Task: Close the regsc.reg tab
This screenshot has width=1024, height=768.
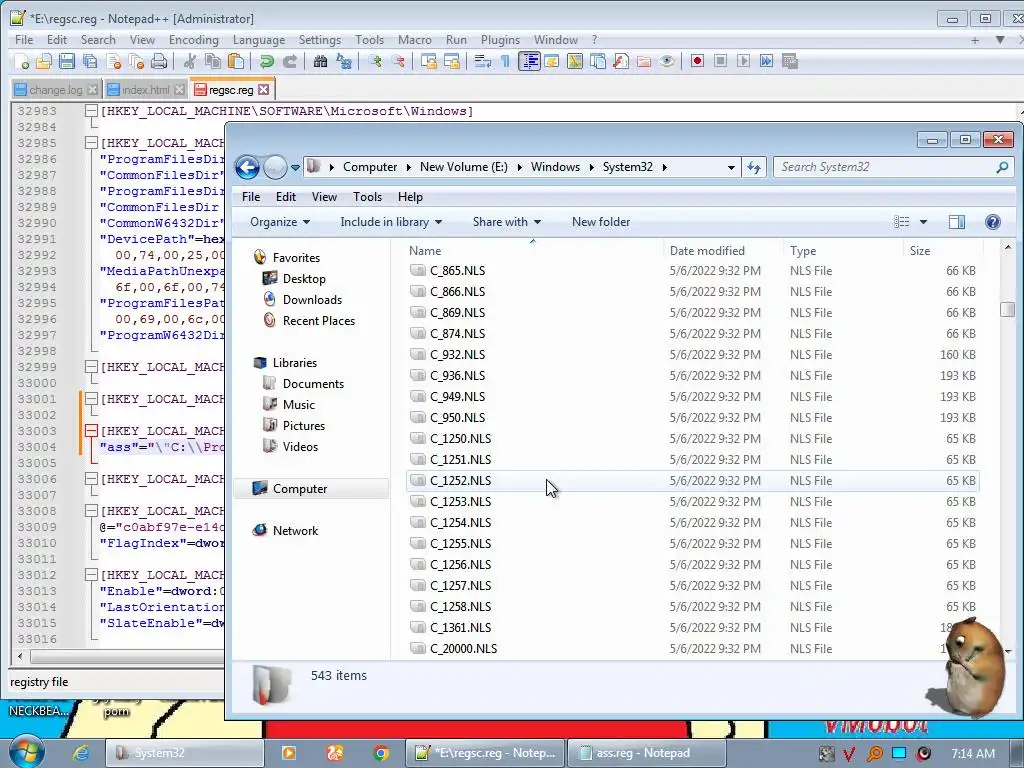Action: click(x=263, y=89)
